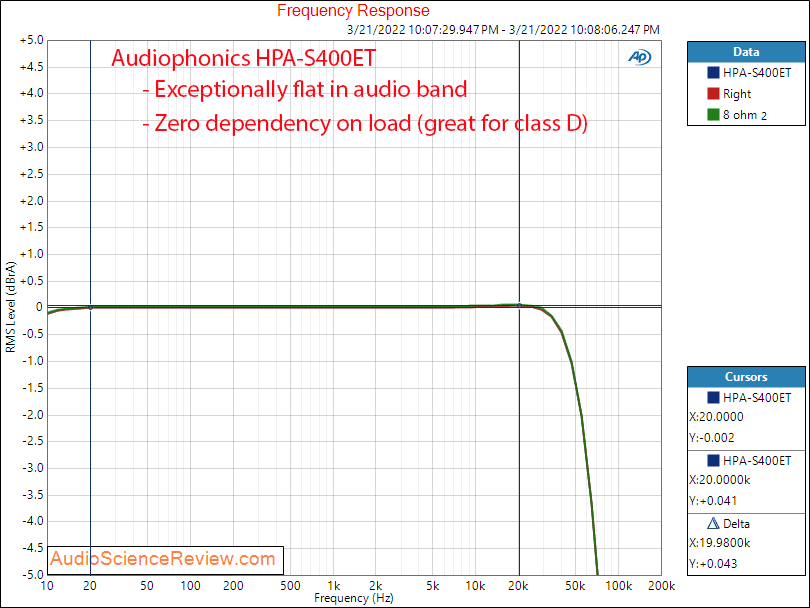The width and height of the screenshot is (810, 608).
Task: Click the Y:-0.002 cursor value
Action: (711, 438)
